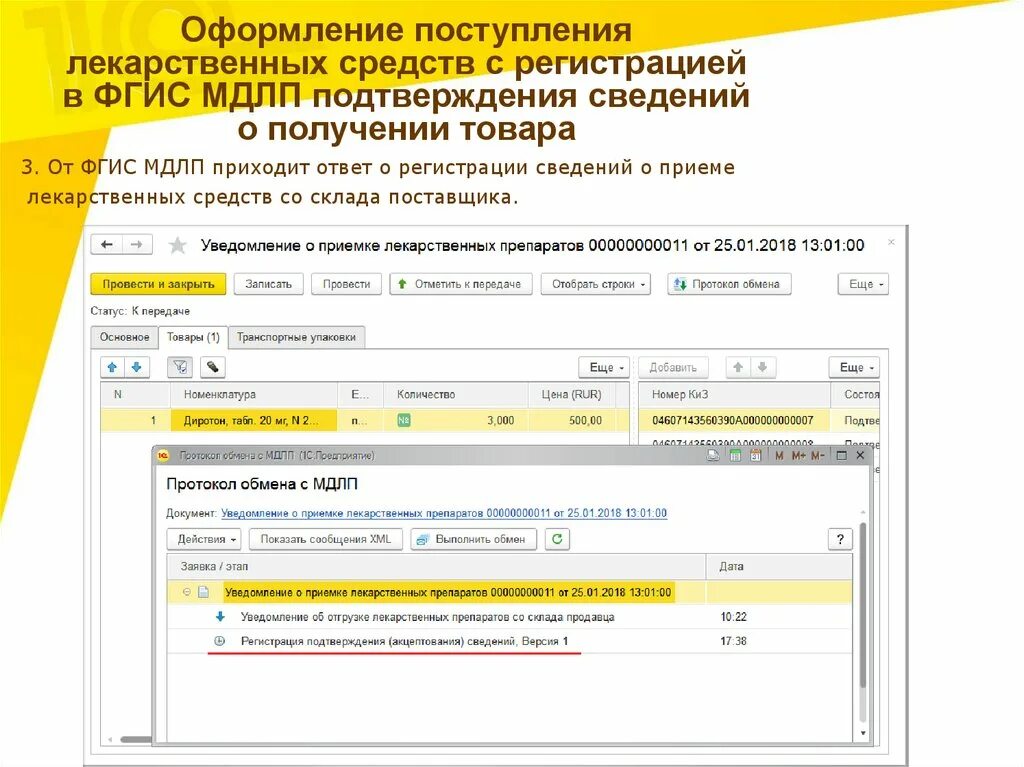The height and width of the screenshot is (767, 1024).
Task: Go forward with the right arrow button
Action: click(136, 245)
